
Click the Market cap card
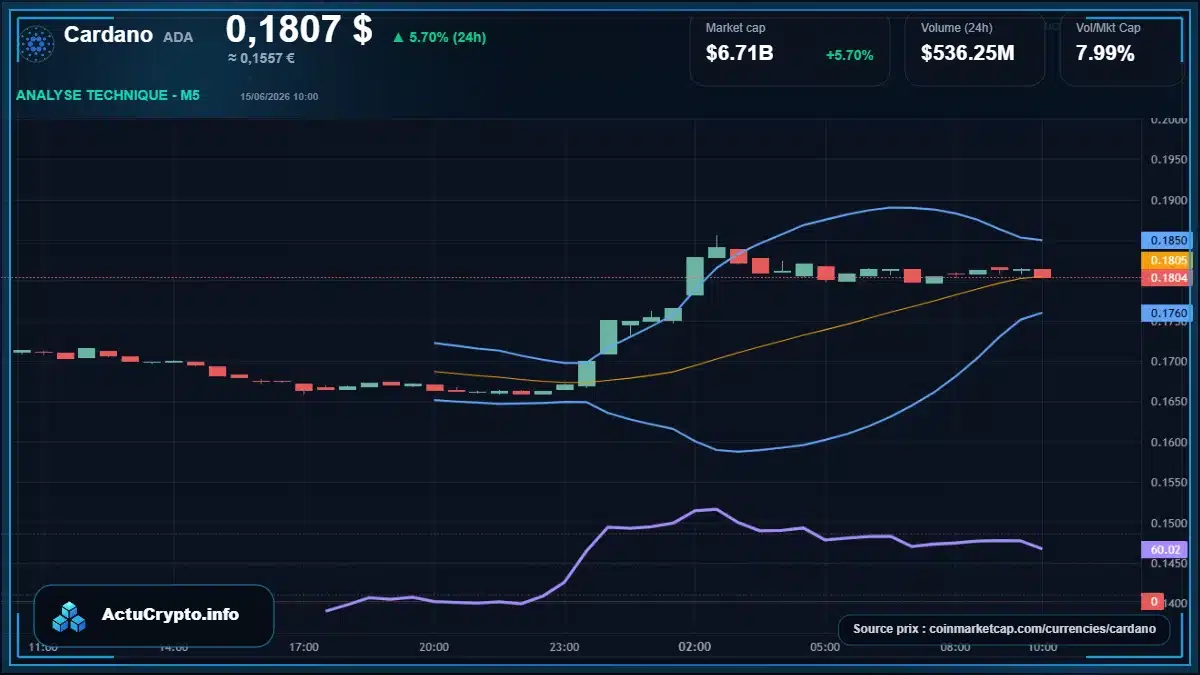click(x=789, y=48)
